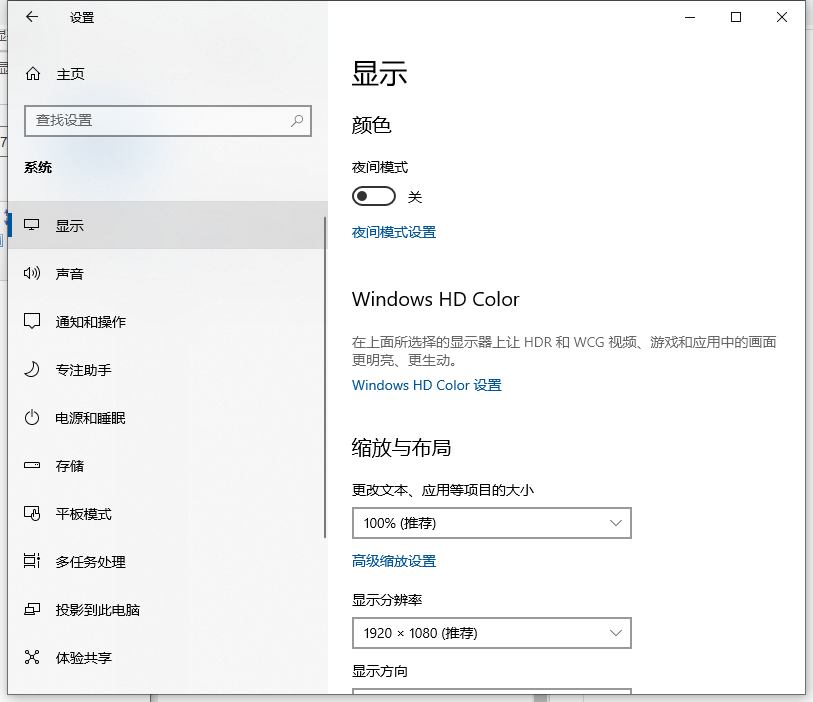Image resolution: width=813 pixels, height=702 pixels.
Task: Enable the 夜间模式 night mode toggle
Action: tap(374, 196)
